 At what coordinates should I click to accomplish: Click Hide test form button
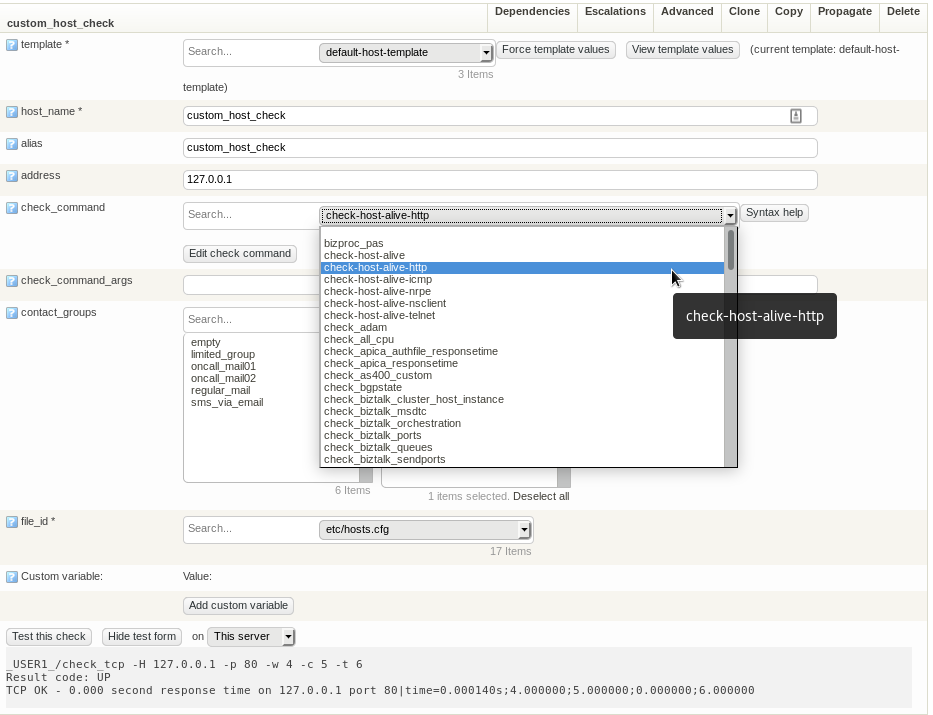point(142,636)
